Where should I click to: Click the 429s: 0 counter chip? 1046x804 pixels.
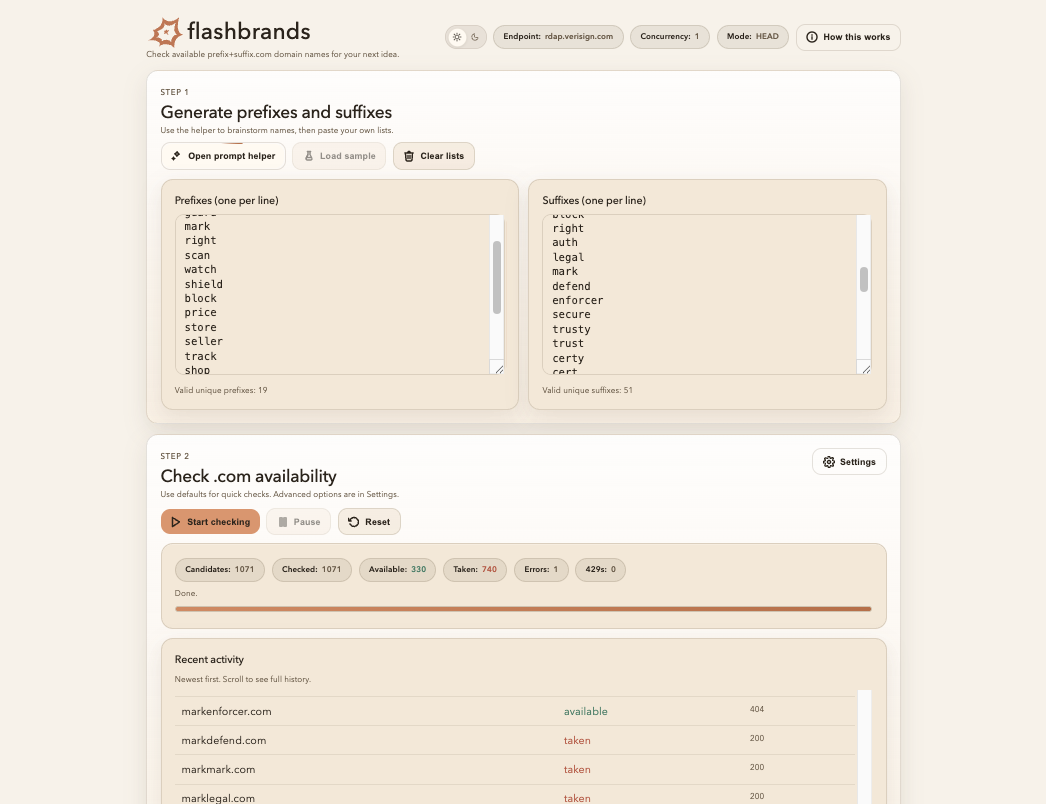pyautogui.click(x=601, y=568)
